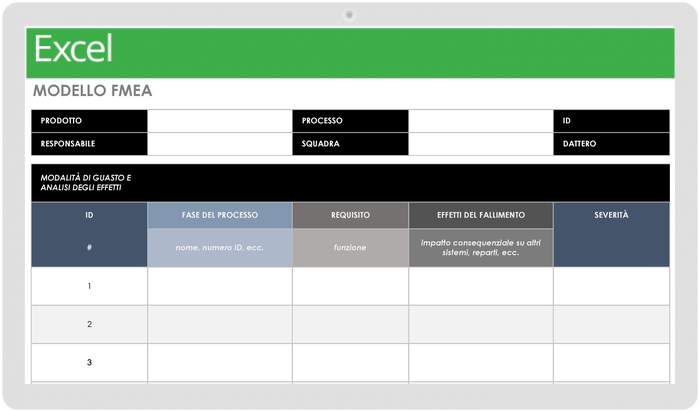Select the EFFETTI DEL FALLIMENTO column header

pos(481,215)
